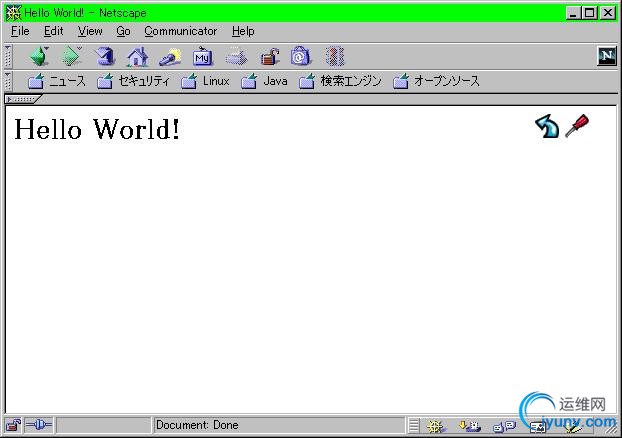The image size is (622, 438).
Task: Click the Back navigation arrow
Action: click(38, 57)
